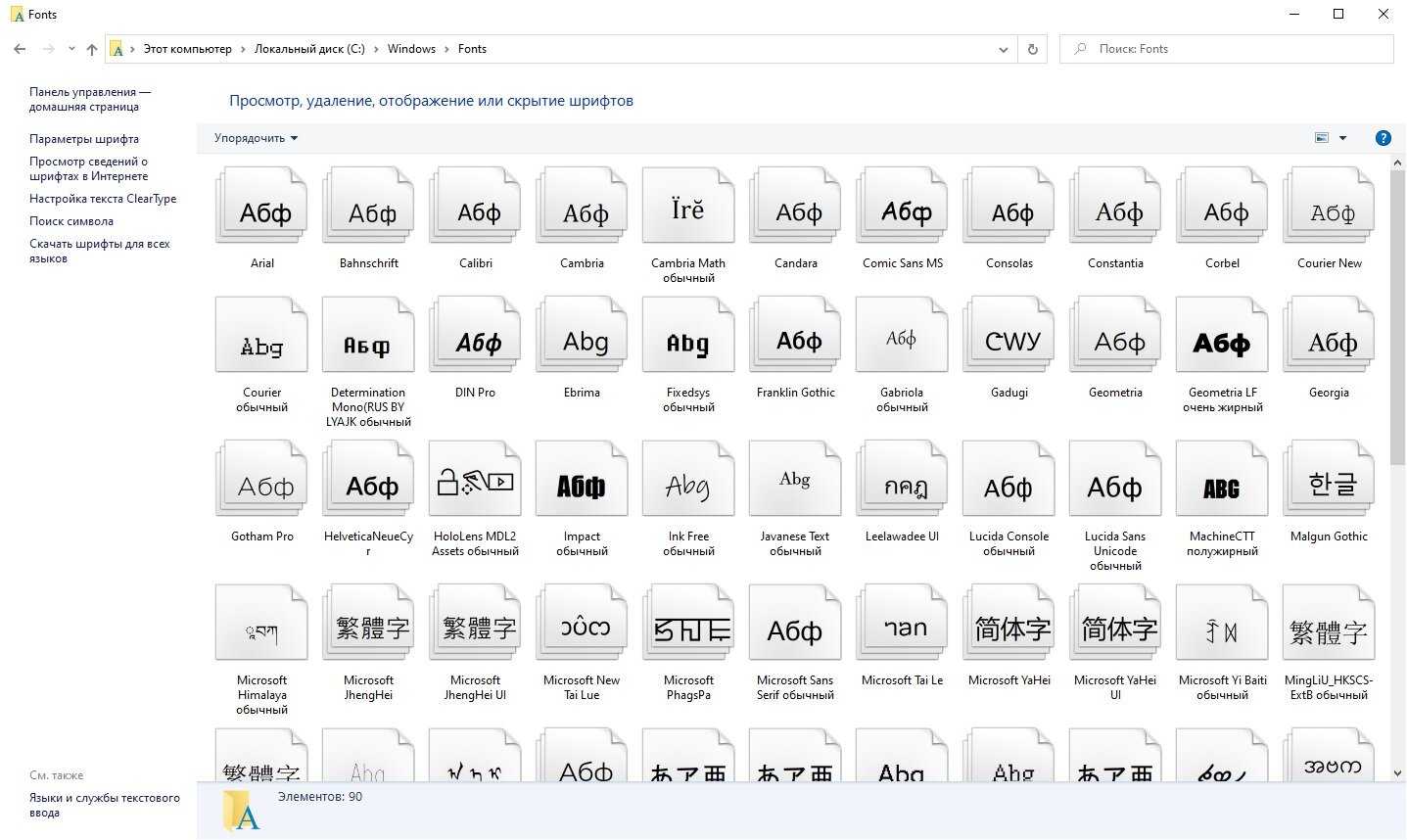The image size is (1407, 840).
Task: Select the Arial font icon
Action: tap(261, 205)
